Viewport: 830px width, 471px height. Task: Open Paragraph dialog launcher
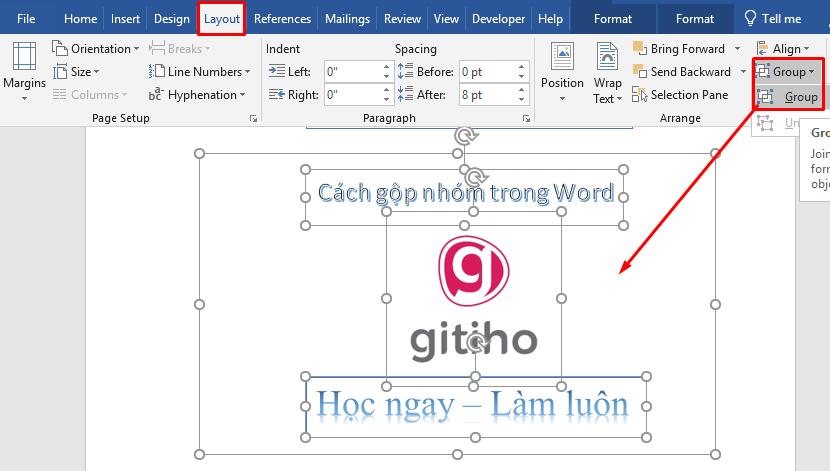coord(526,119)
